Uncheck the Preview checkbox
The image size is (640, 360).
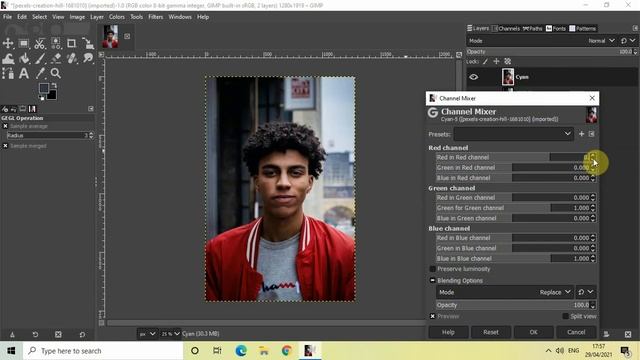(433, 316)
